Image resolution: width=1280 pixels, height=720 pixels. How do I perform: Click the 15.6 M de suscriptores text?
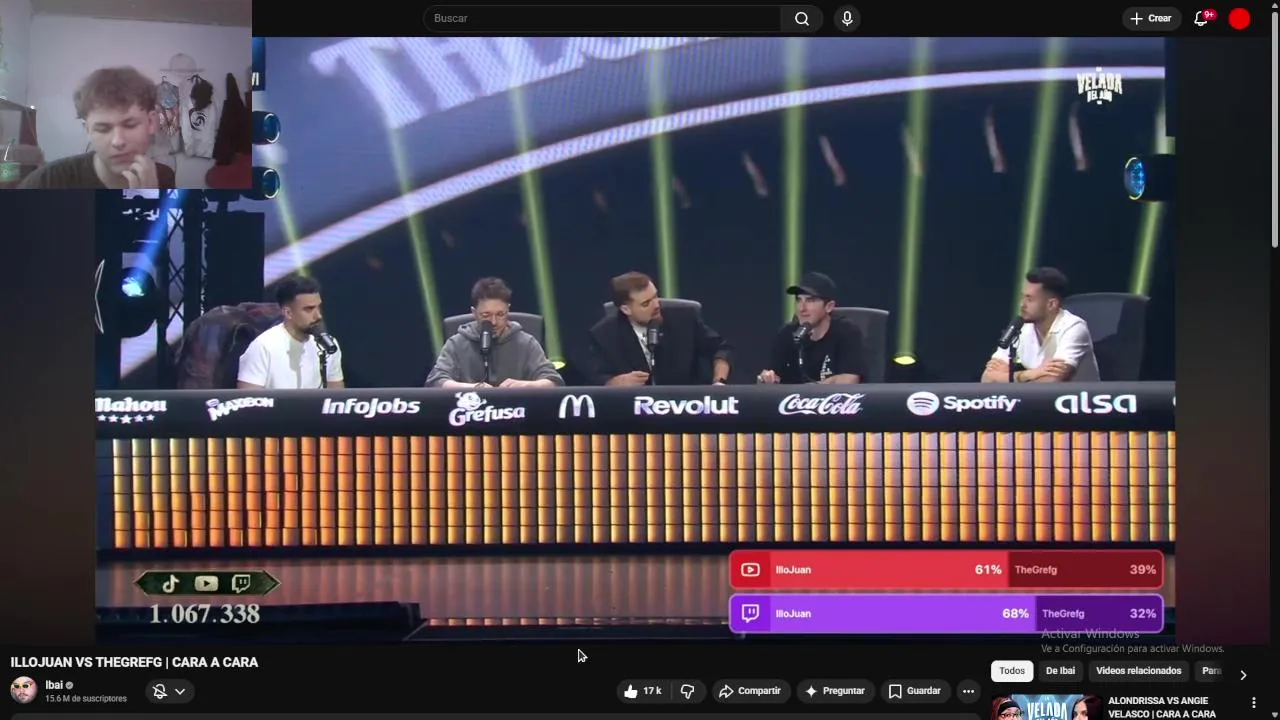click(86, 698)
